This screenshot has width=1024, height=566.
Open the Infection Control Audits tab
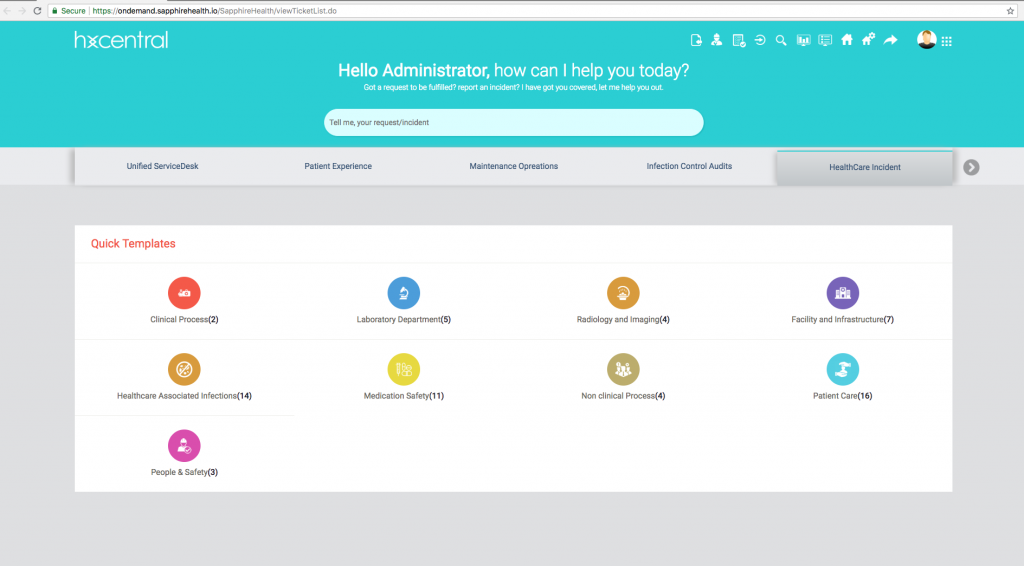(x=689, y=166)
